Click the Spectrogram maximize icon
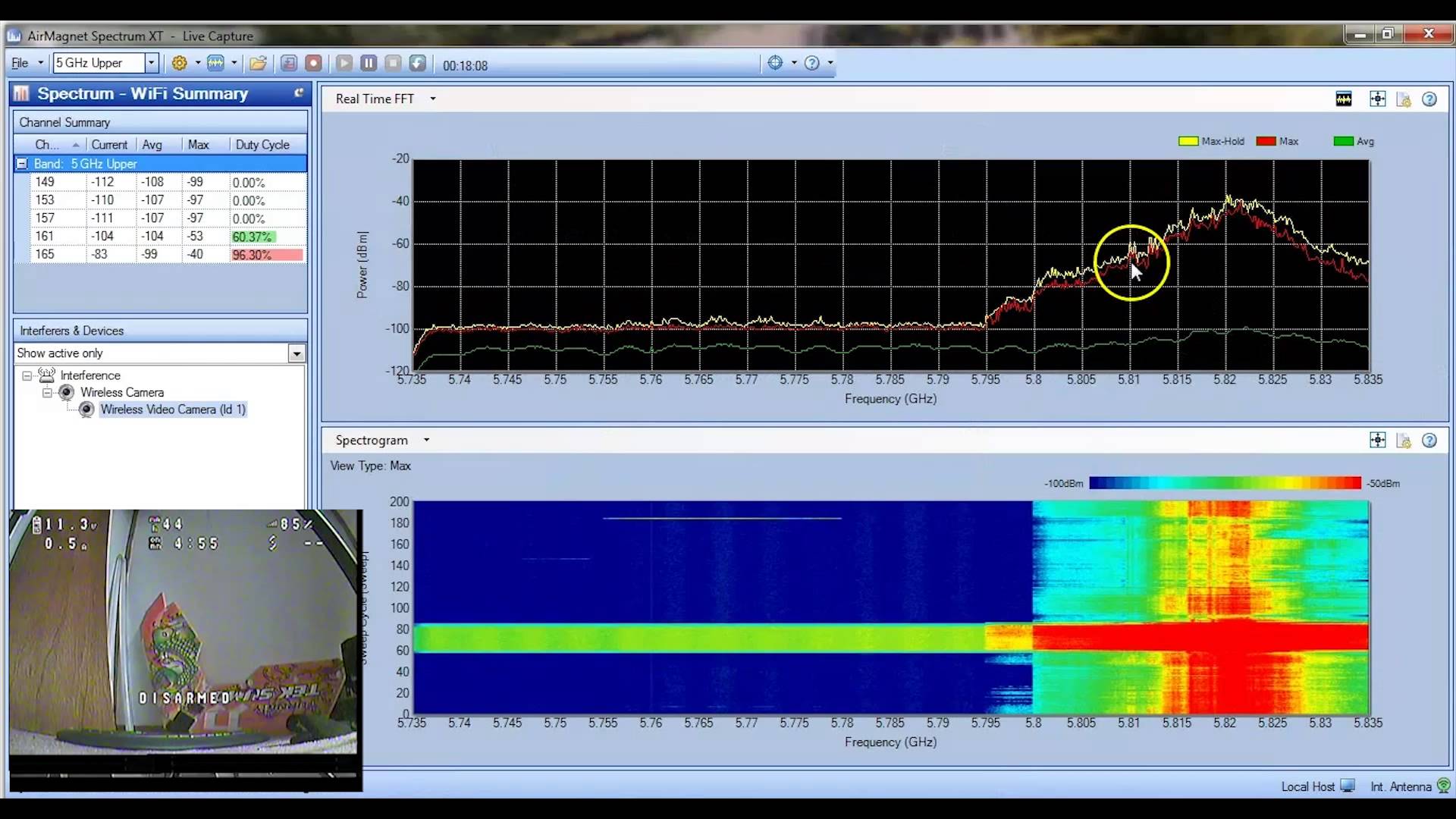This screenshot has height=819, width=1456. pos(1378,441)
